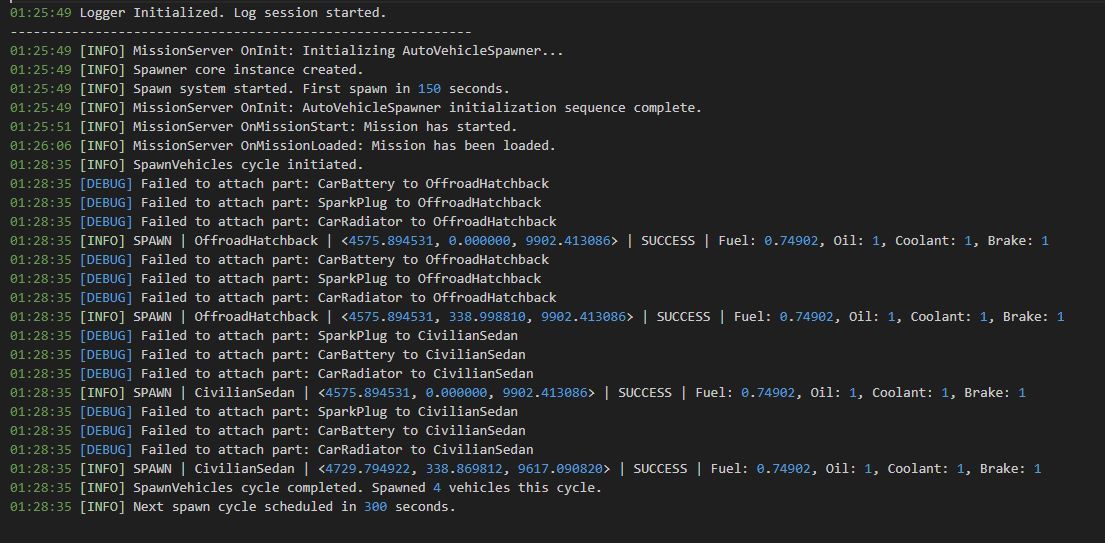
Task: Select the 'Initializing AutoVehicleSpawner...' log line
Action: [x=287, y=51]
